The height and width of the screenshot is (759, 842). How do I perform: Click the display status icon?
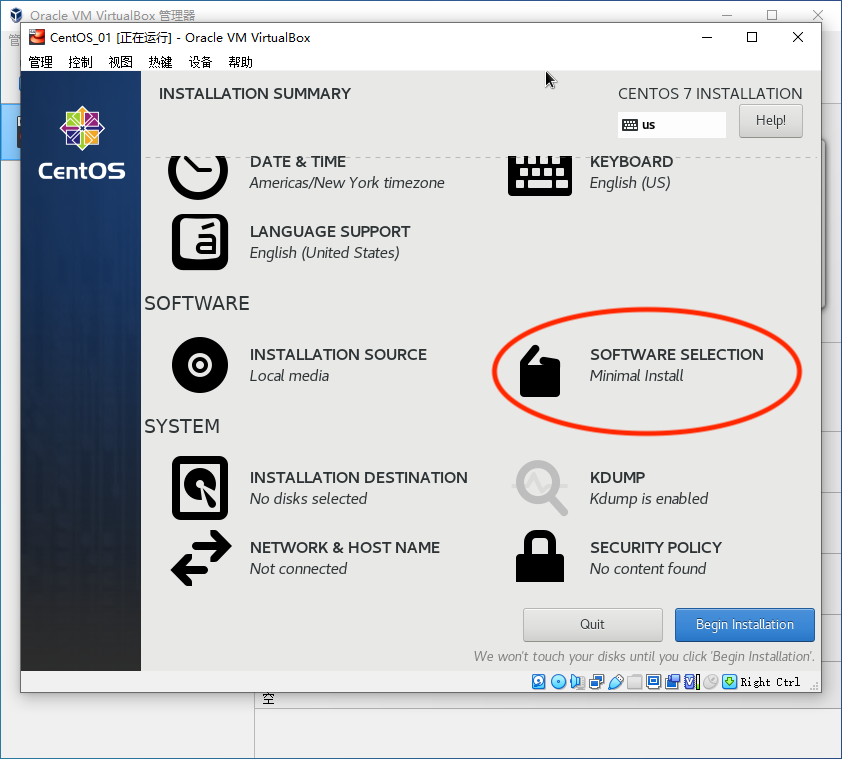(654, 682)
